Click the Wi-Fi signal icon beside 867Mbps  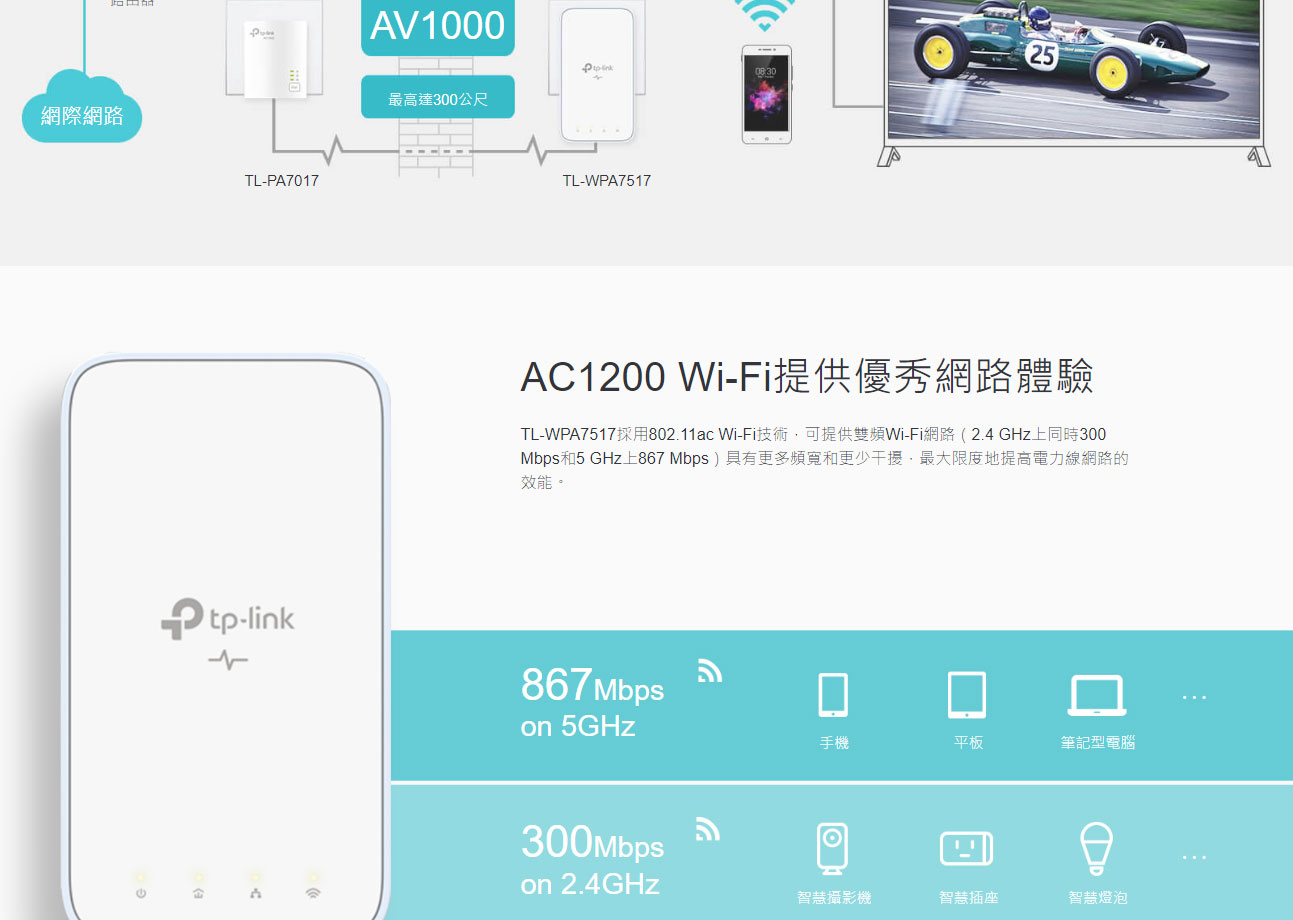click(x=709, y=671)
